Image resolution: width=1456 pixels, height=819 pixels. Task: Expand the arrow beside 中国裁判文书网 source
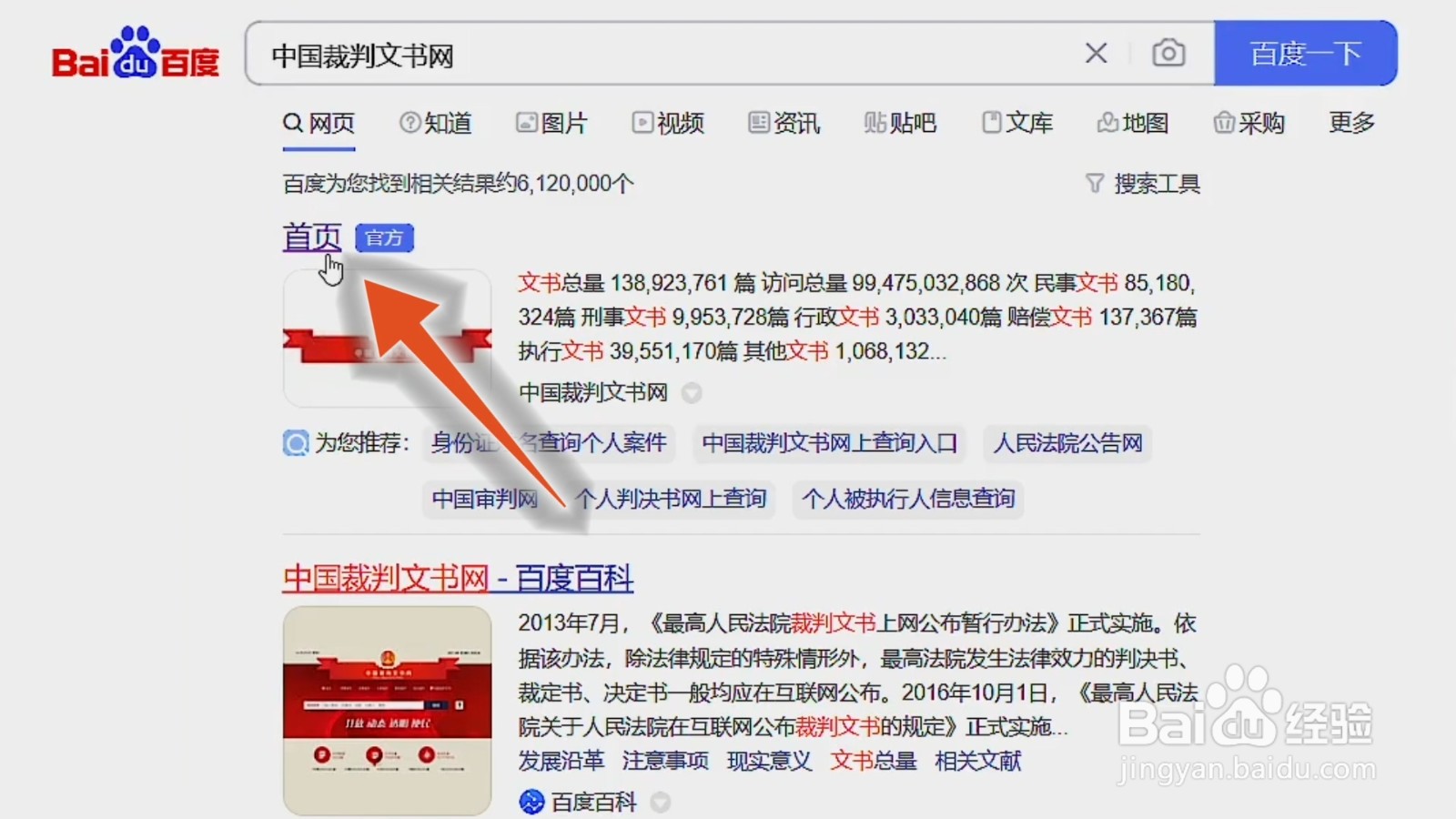pos(692,393)
